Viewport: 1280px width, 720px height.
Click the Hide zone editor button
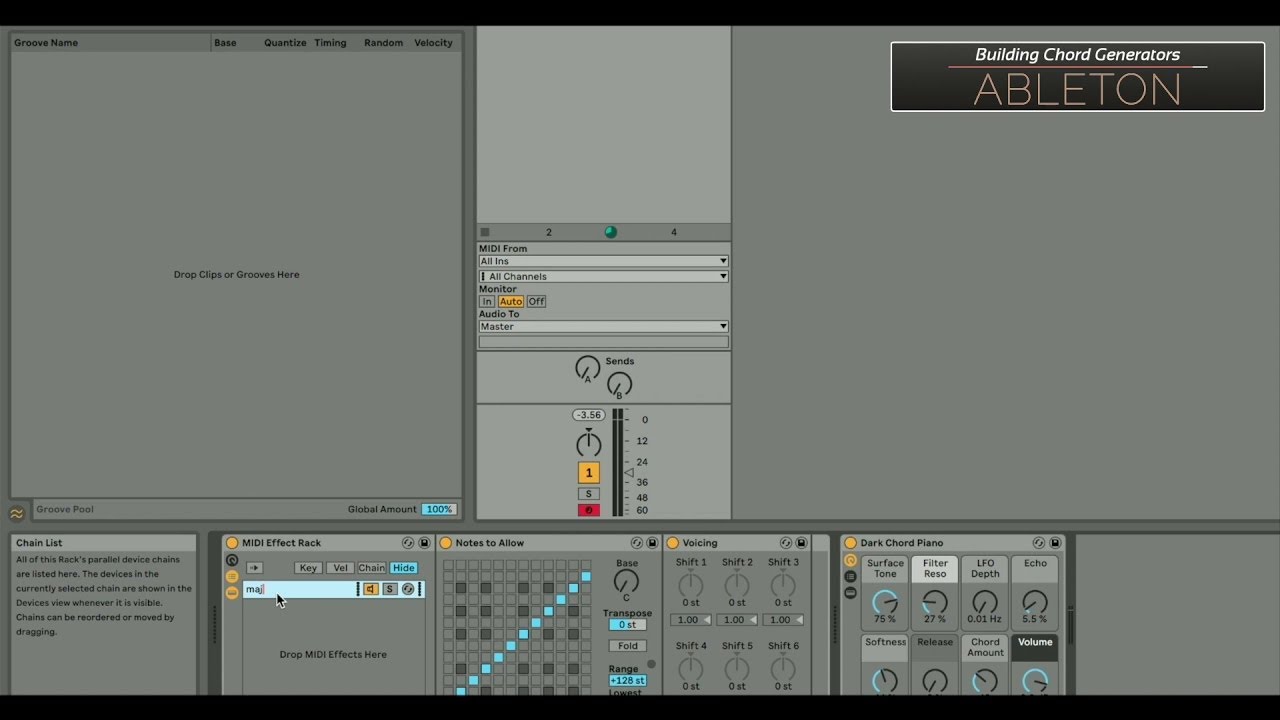[x=404, y=568]
